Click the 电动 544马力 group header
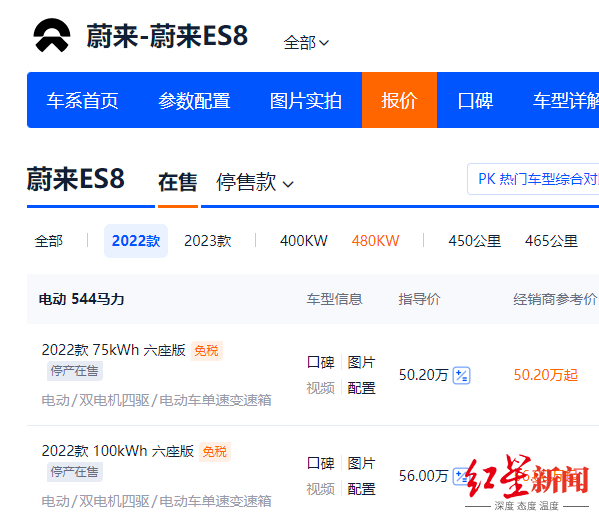The image size is (599, 522). point(82,299)
